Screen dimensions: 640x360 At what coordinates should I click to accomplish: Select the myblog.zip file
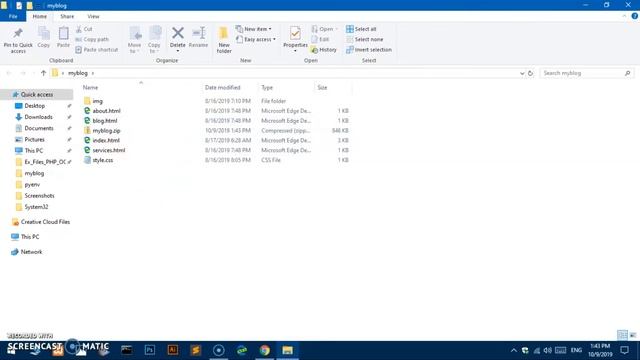point(102,130)
